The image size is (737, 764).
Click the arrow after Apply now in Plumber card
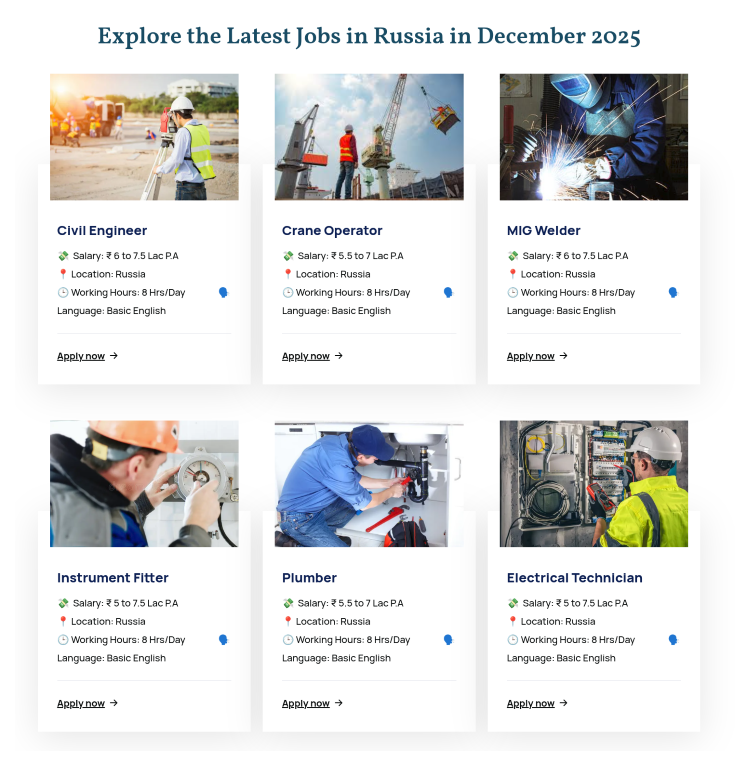tap(339, 703)
